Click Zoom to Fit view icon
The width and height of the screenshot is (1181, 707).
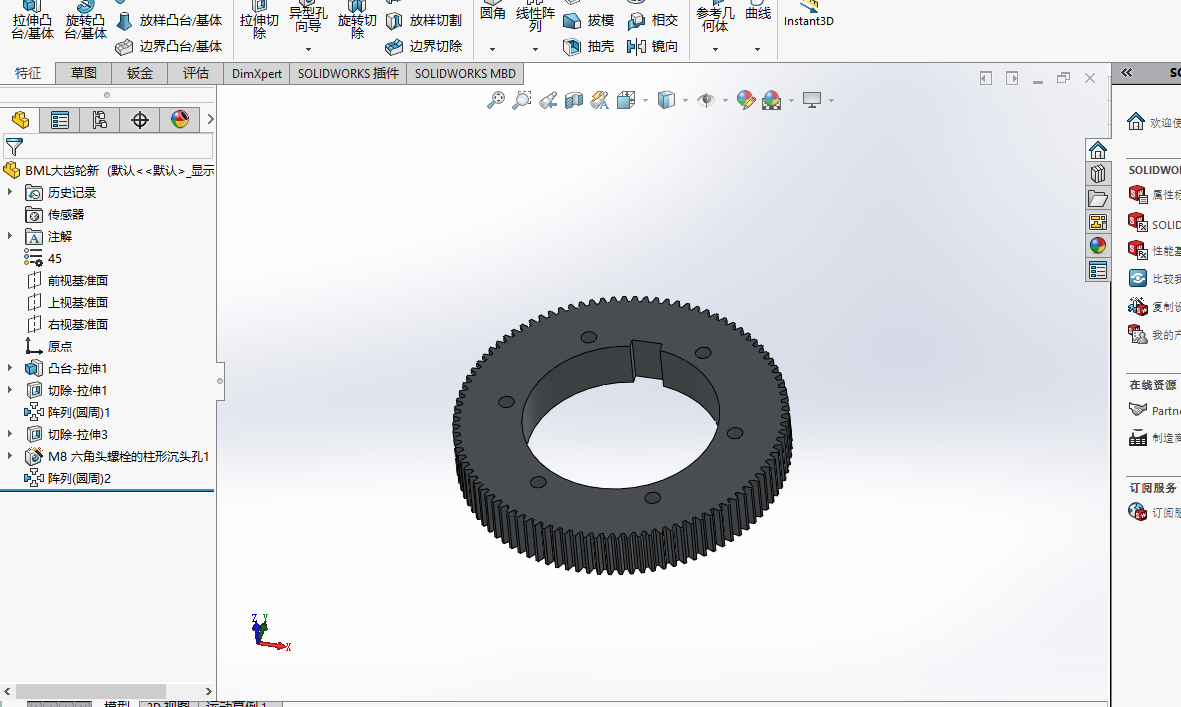point(496,100)
